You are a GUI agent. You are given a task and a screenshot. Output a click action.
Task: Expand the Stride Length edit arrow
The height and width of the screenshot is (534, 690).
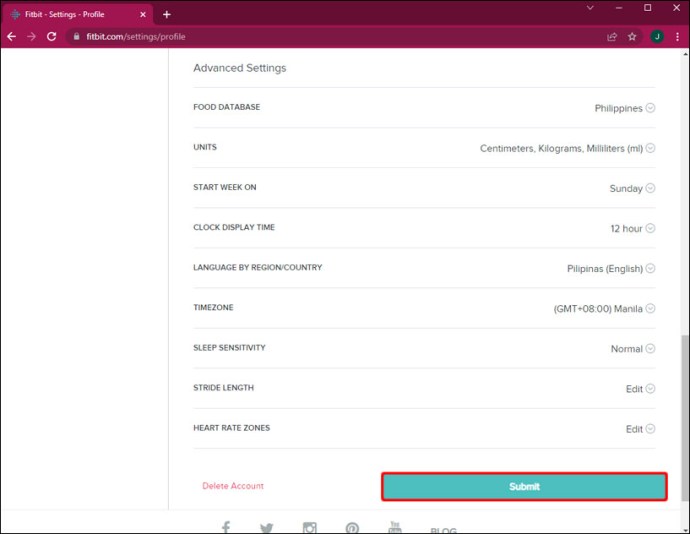[x=650, y=388]
